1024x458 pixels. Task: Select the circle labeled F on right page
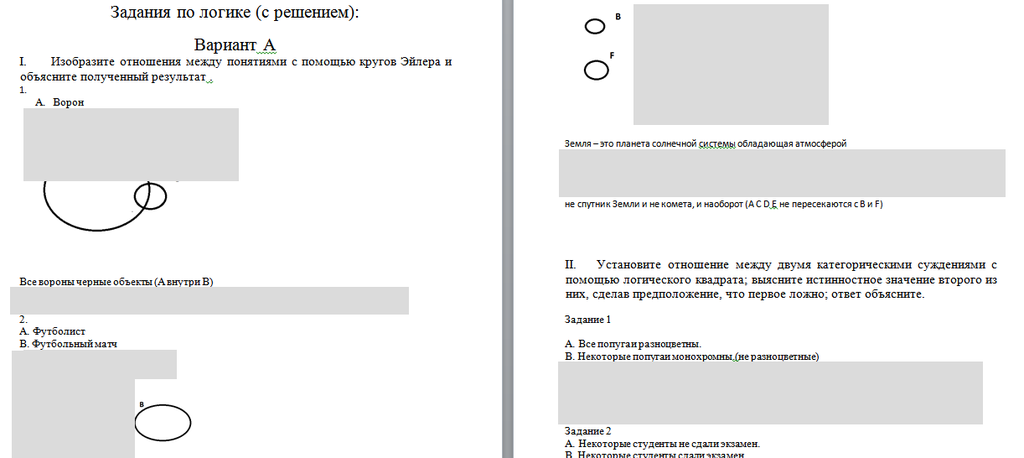[595, 70]
